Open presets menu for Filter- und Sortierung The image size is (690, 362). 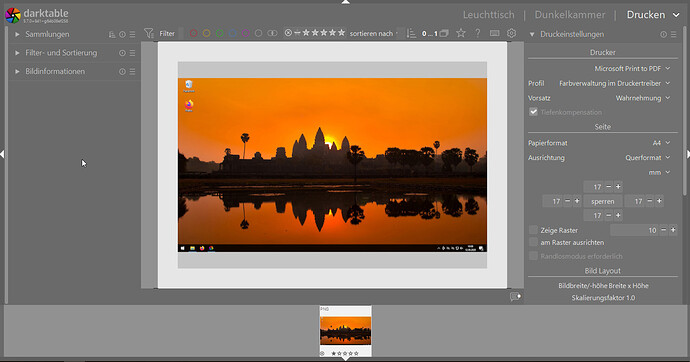[x=132, y=53]
